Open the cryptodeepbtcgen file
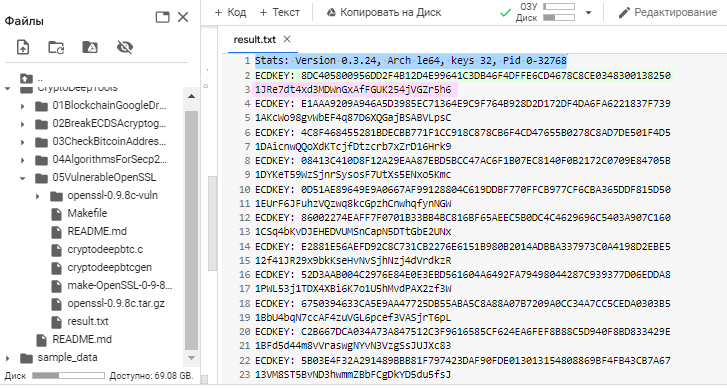The width and height of the screenshot is (727, 390). [101, 268]
